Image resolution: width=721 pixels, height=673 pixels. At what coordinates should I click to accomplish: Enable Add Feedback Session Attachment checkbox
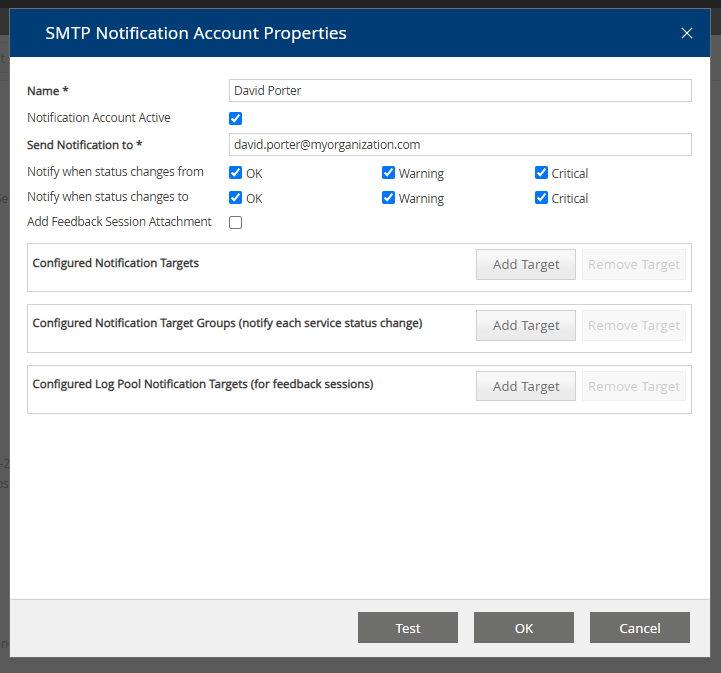[236, 222]
